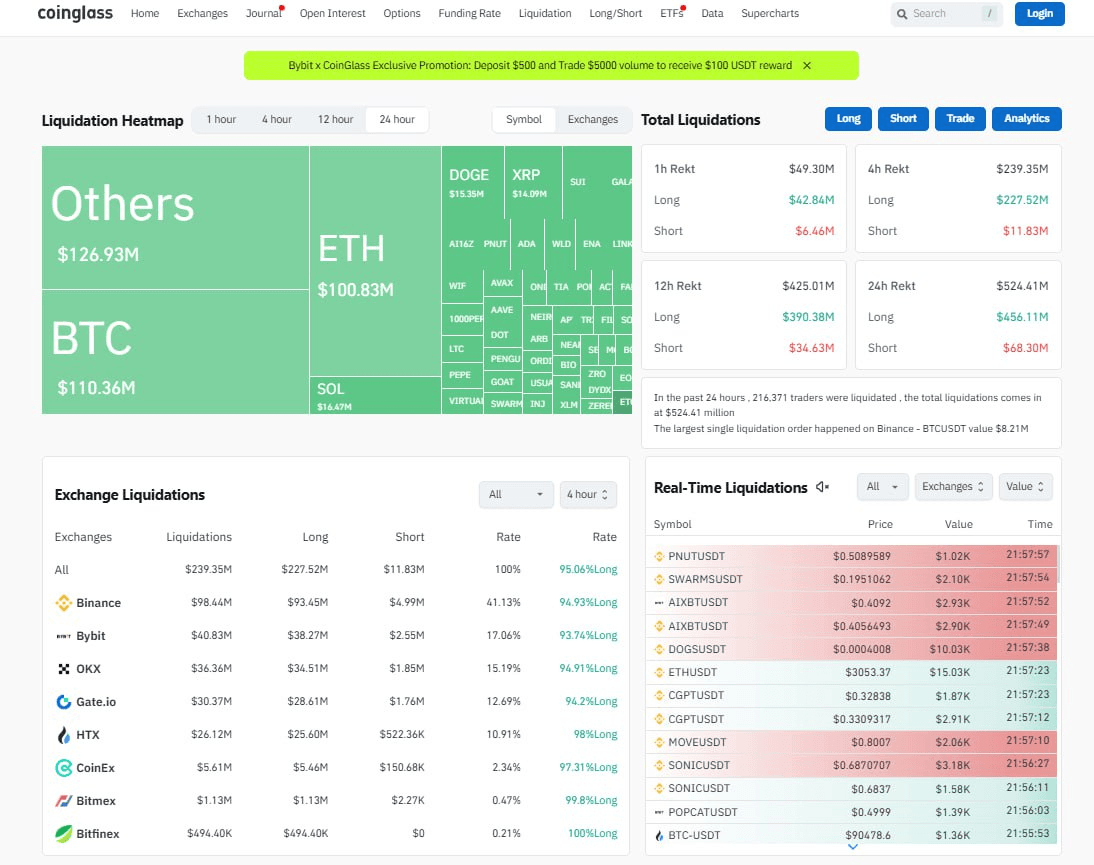This screenshot has width=1094, height=865.
Task: Open the Value dropdown
Action: (x=1025, y=486)
